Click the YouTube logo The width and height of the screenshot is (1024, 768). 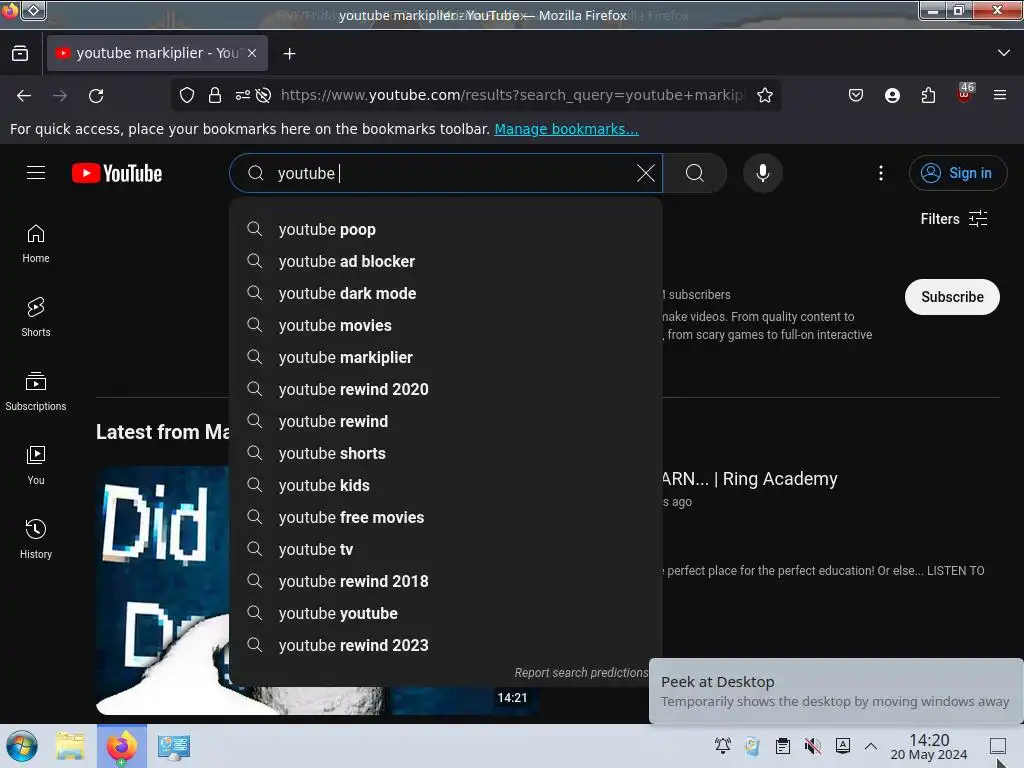(x=117, y=173)
